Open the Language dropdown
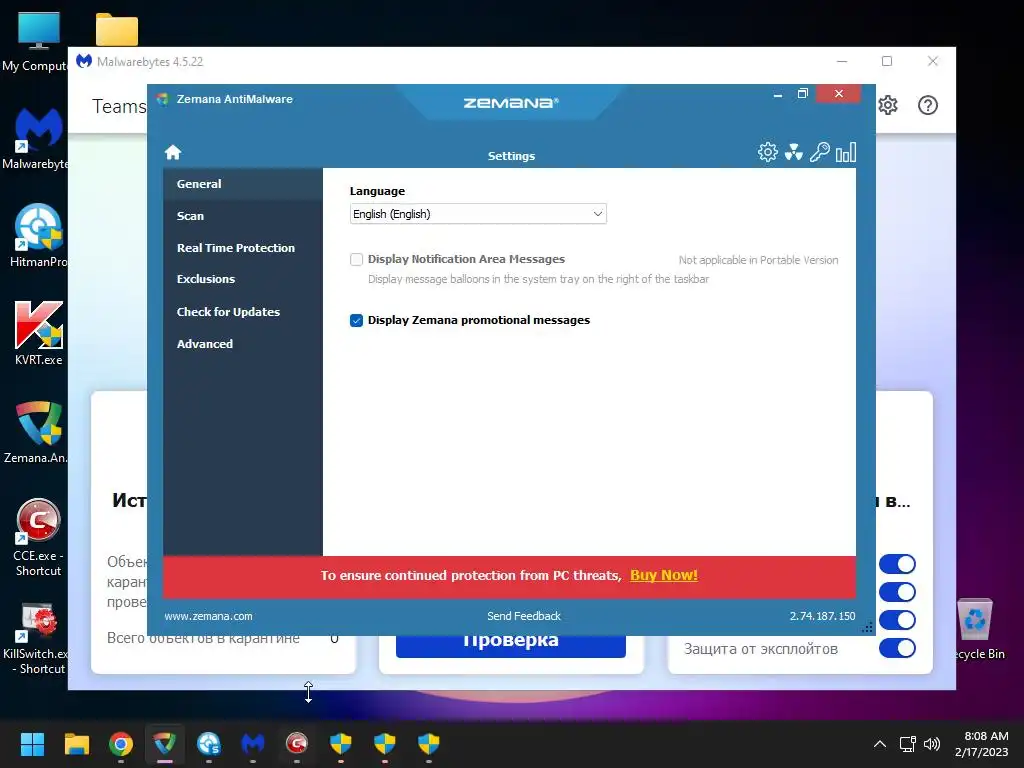Screen dimensions: 1024x768 (x=478, y=214)
